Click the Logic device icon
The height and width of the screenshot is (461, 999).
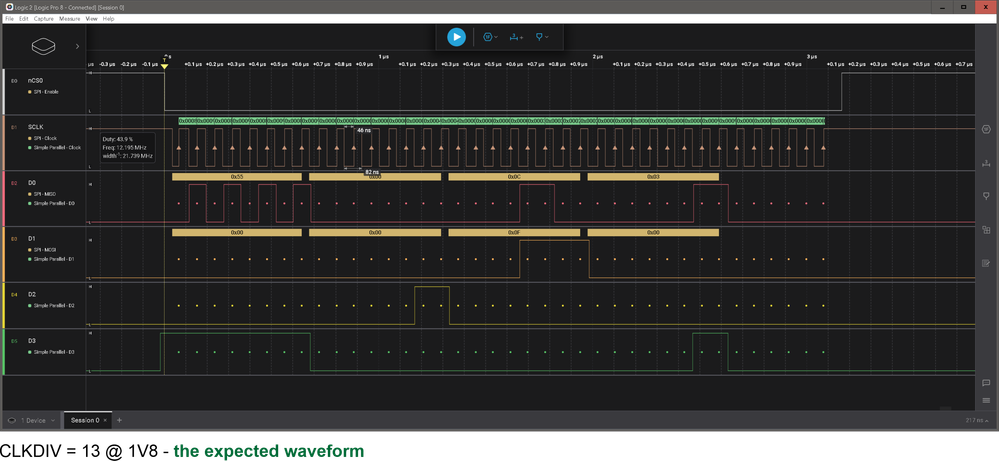(43, 46)
